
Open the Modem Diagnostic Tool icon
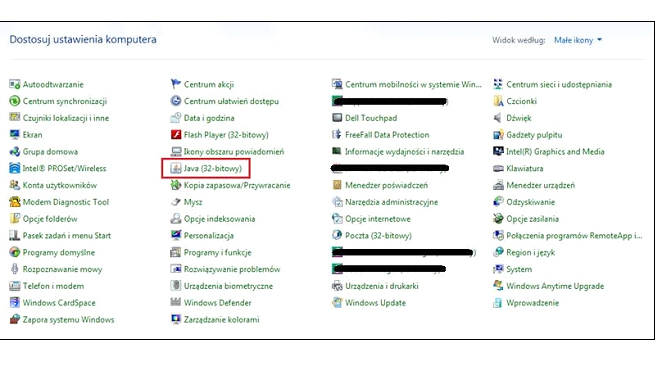tap(15, 202)
